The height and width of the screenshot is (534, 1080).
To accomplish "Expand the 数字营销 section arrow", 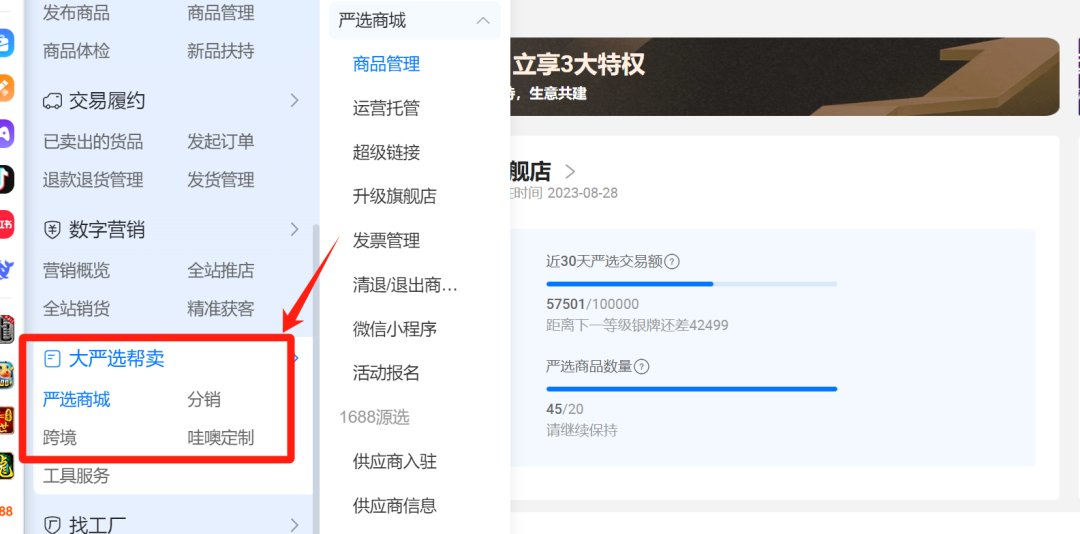I will [x=295, y=229].
